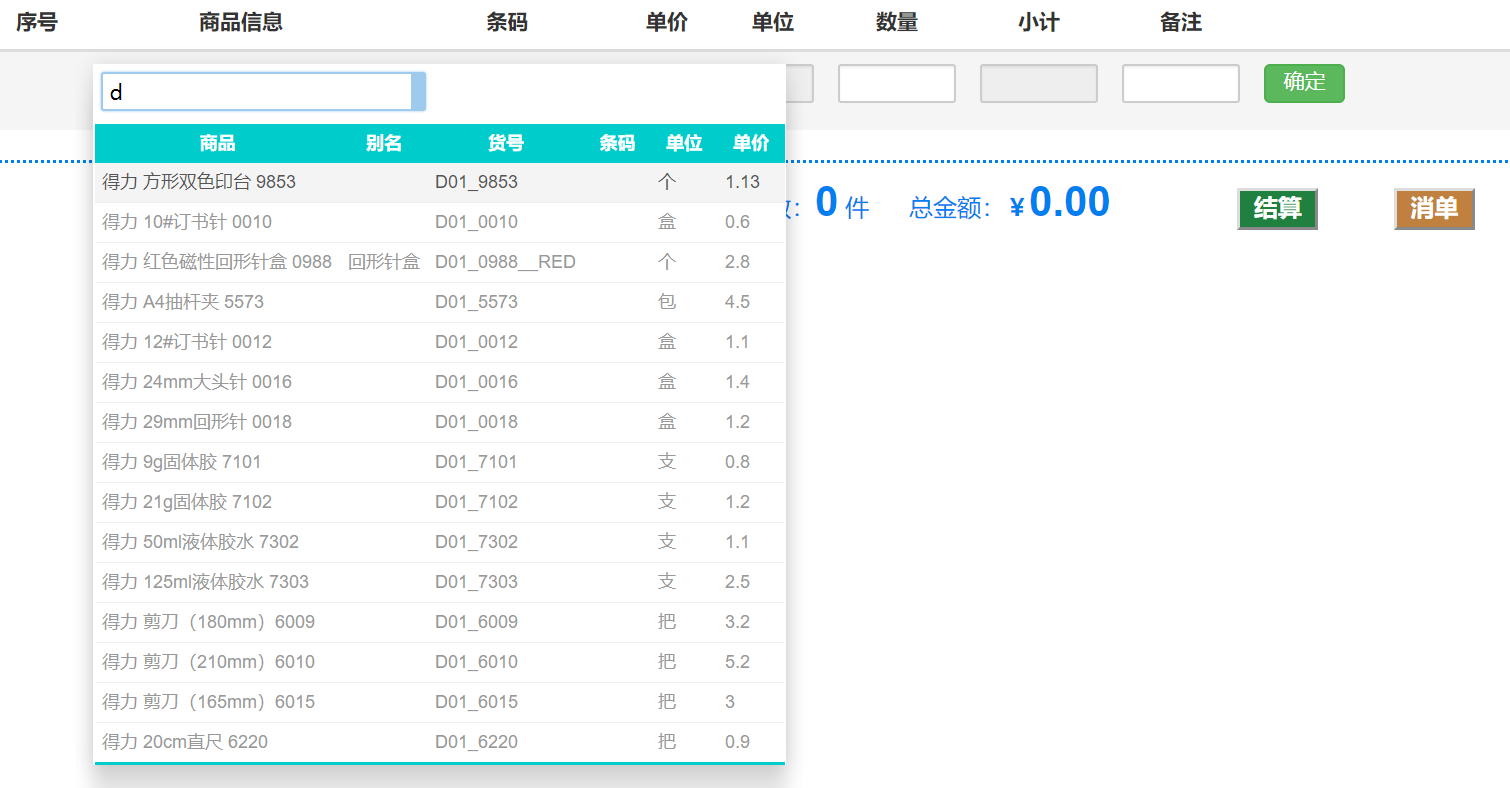Click the 数量 quantity input field

897,83
